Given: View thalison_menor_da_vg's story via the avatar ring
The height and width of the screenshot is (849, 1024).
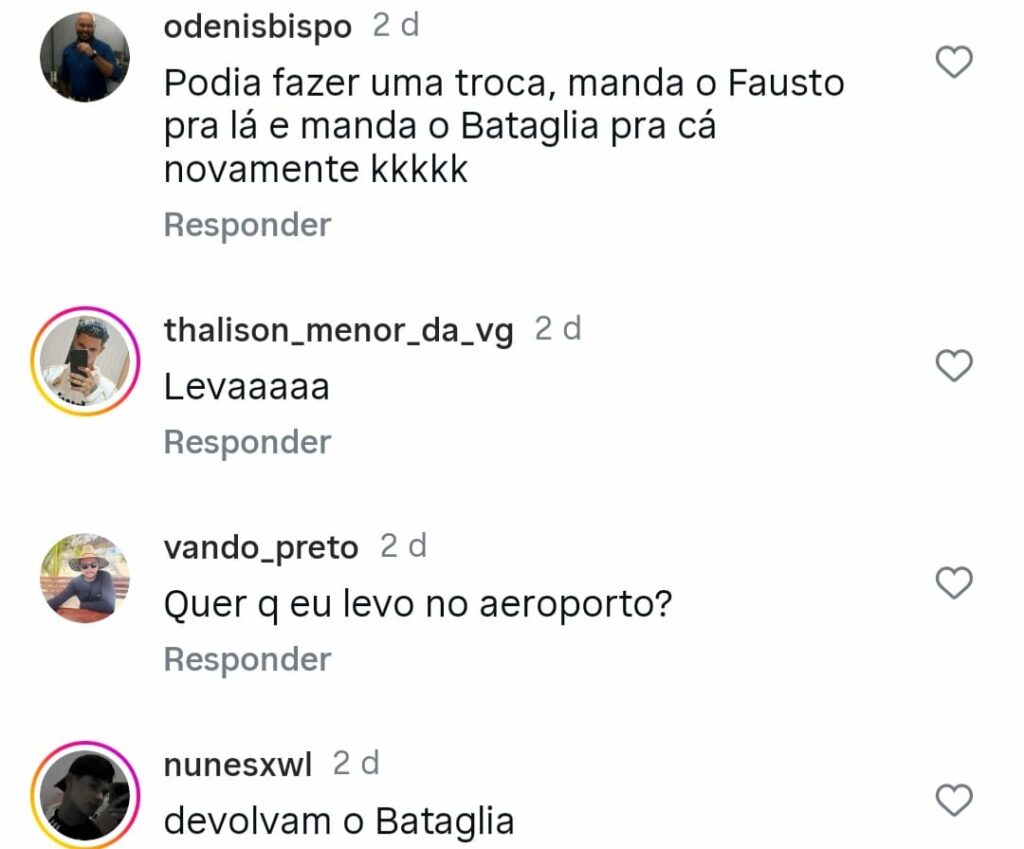Looking at the screenshot, I should coord(85,361).
